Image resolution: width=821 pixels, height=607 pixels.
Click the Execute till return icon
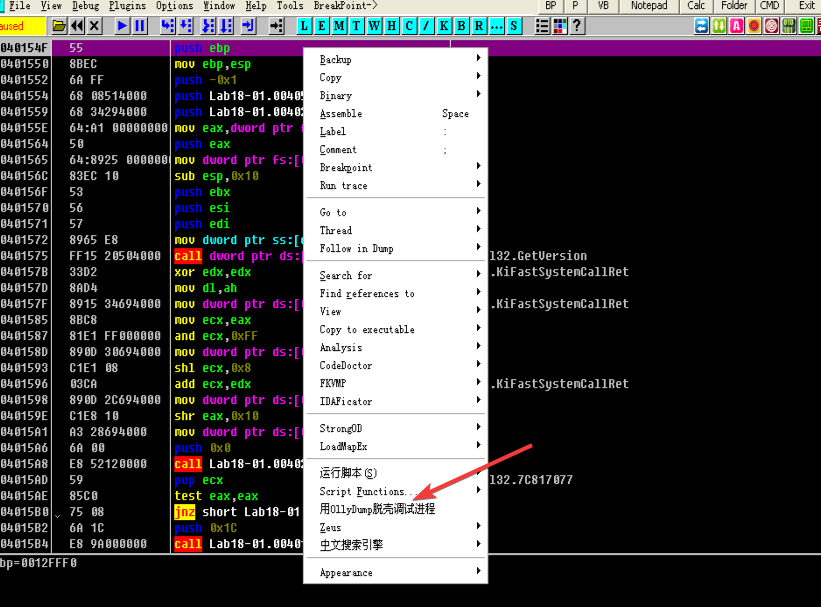pyautogui.click(x=249, y=26)
